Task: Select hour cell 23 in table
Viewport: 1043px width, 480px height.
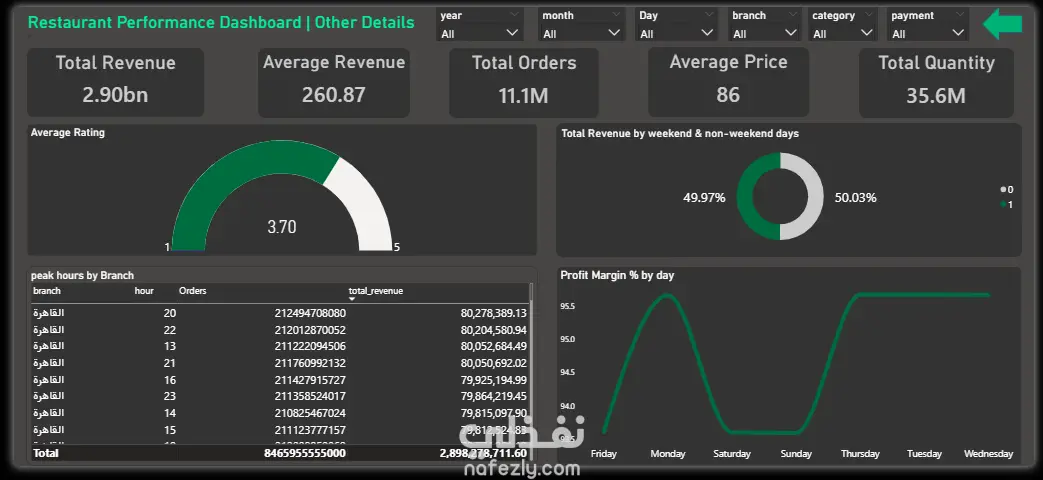Action: click(170, 396)
